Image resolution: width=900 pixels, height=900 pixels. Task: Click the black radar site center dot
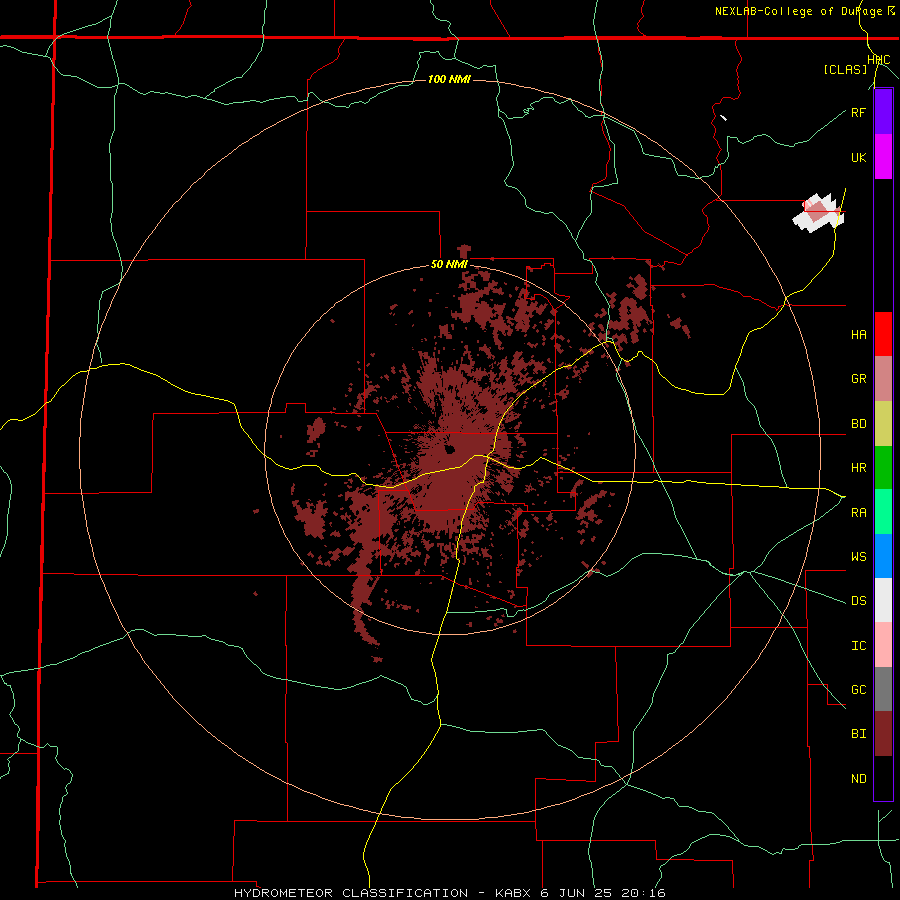(x=449, y=448)
